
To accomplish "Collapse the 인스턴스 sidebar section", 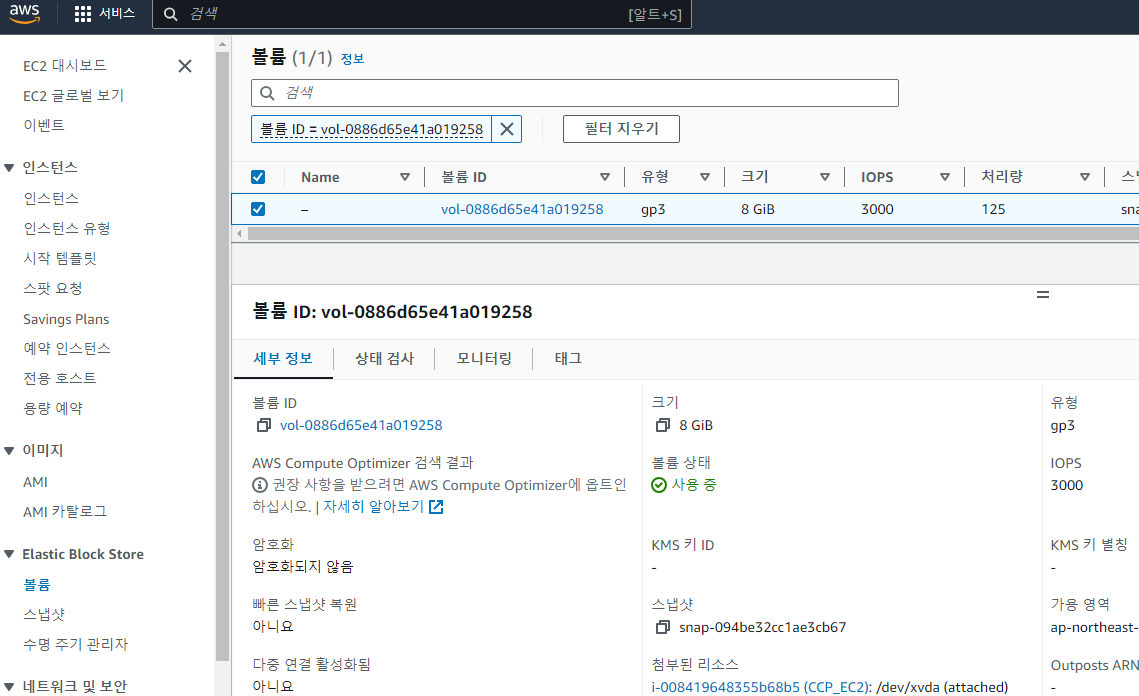I will (x=9, y=168).
